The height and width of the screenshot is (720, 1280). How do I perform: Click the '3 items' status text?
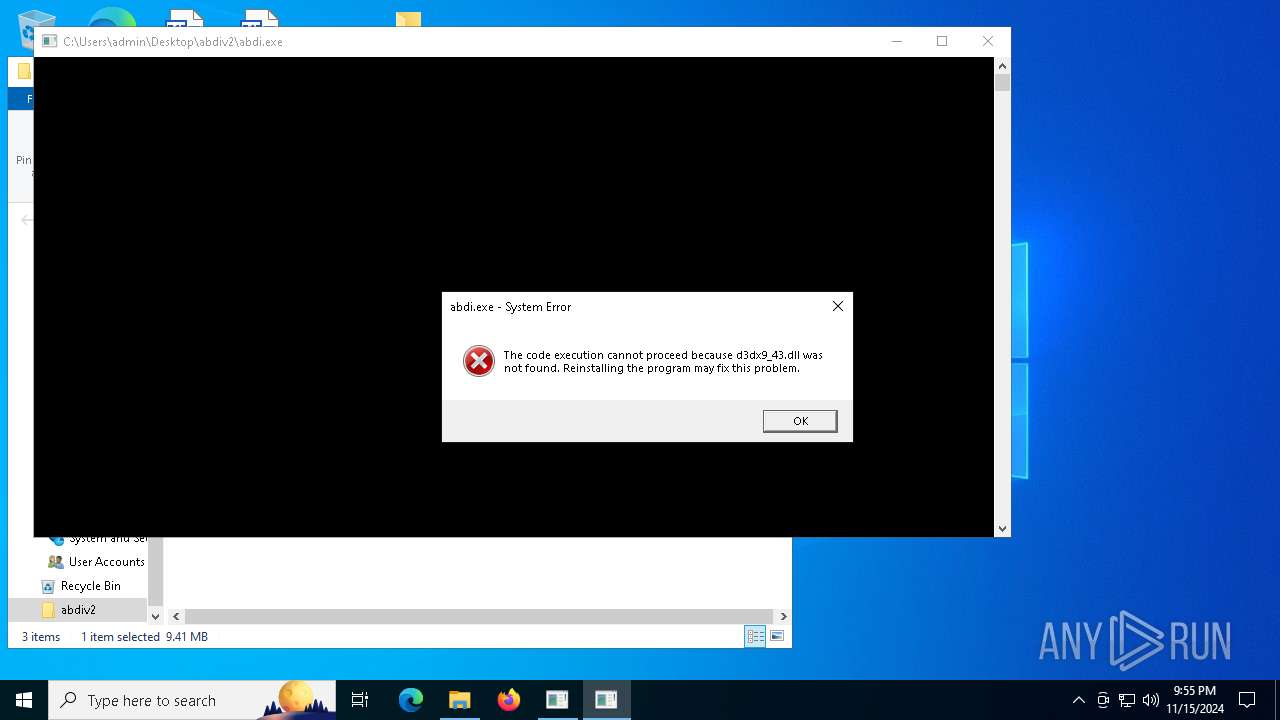(41, 637)
